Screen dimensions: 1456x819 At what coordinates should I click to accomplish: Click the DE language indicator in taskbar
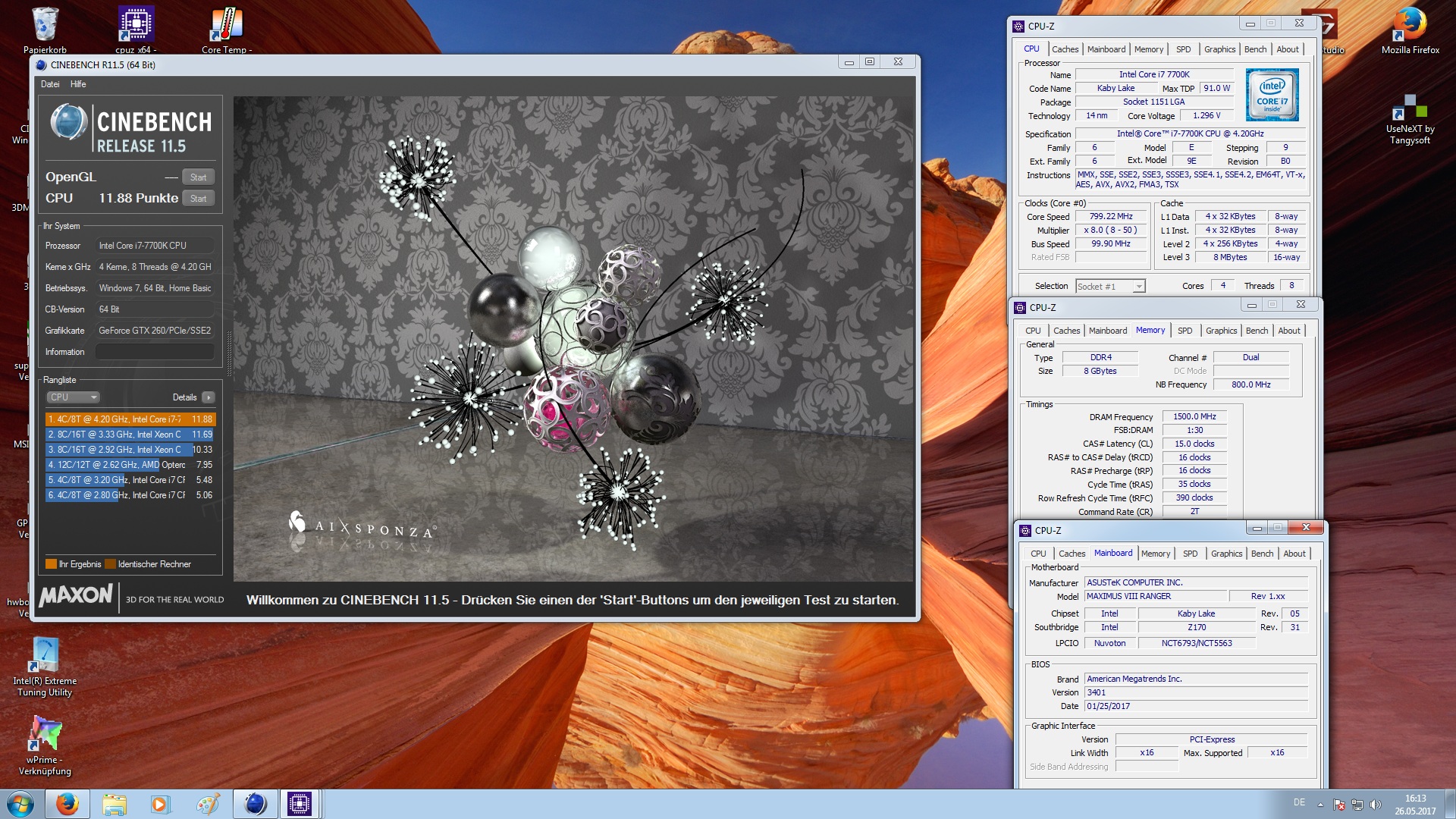(1299, 802)
